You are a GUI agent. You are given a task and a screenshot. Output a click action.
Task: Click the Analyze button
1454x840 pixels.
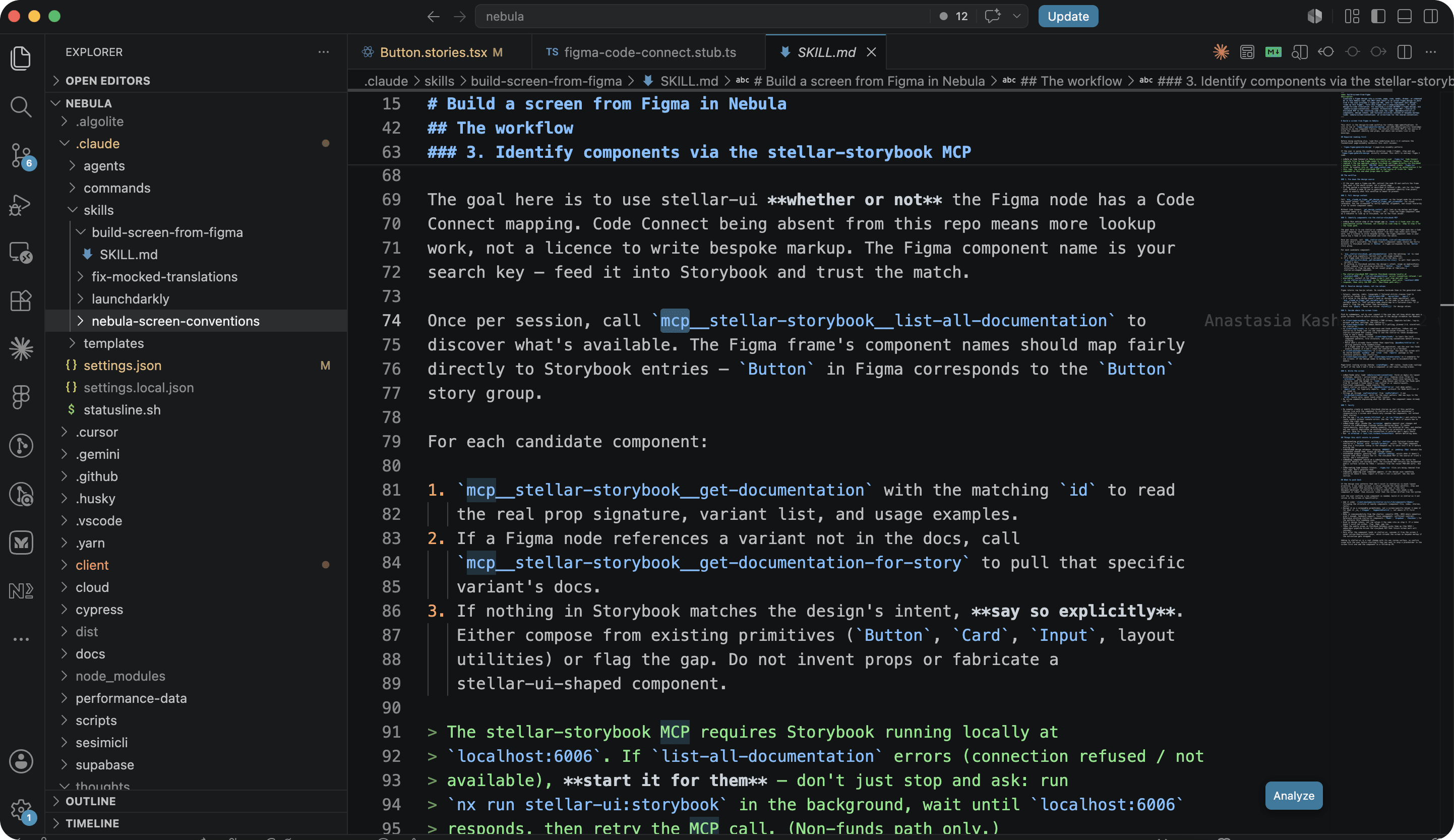point(1293,795)
